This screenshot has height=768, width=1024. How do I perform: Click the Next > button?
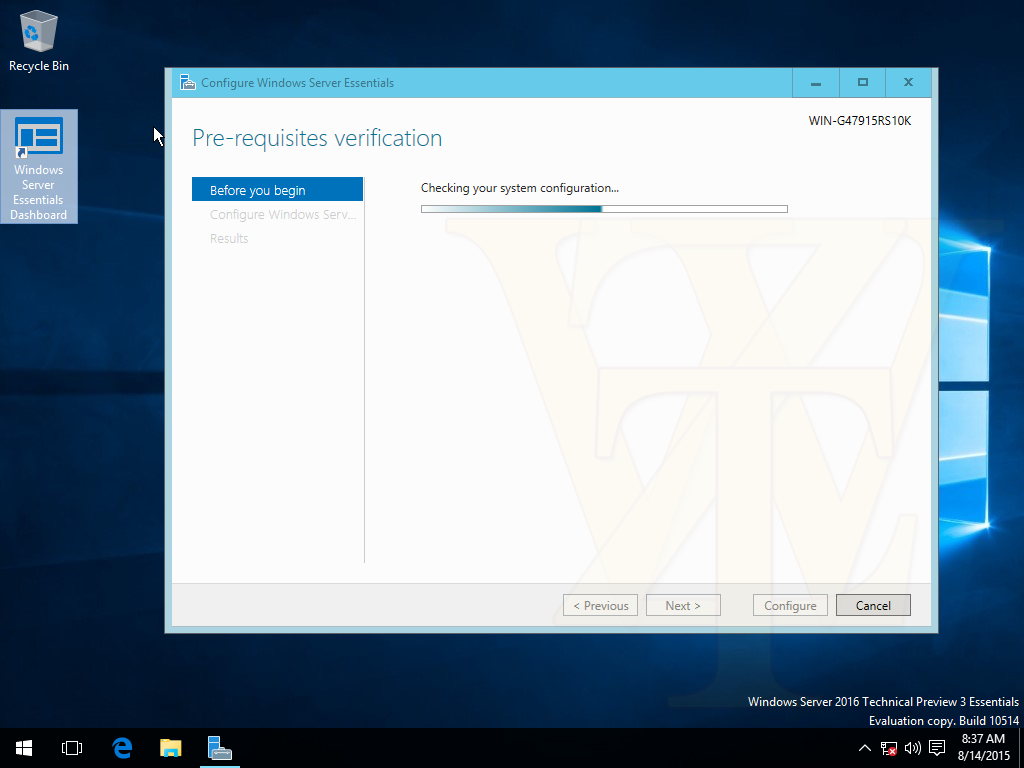tap(683, 605)
